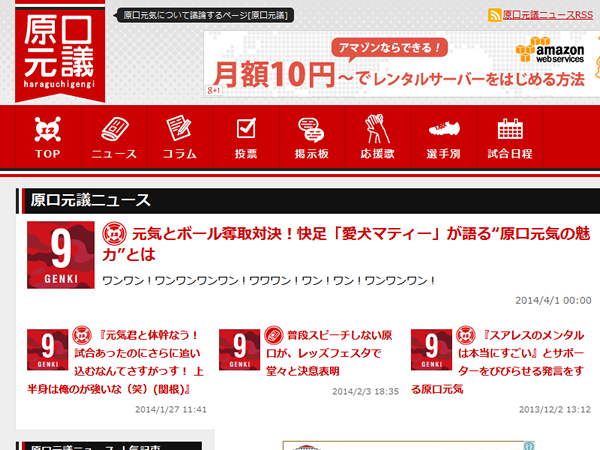Open the 原口元議ニュースRSS link
The width and height of the screenshot is (600, 450).
[547, 15]
